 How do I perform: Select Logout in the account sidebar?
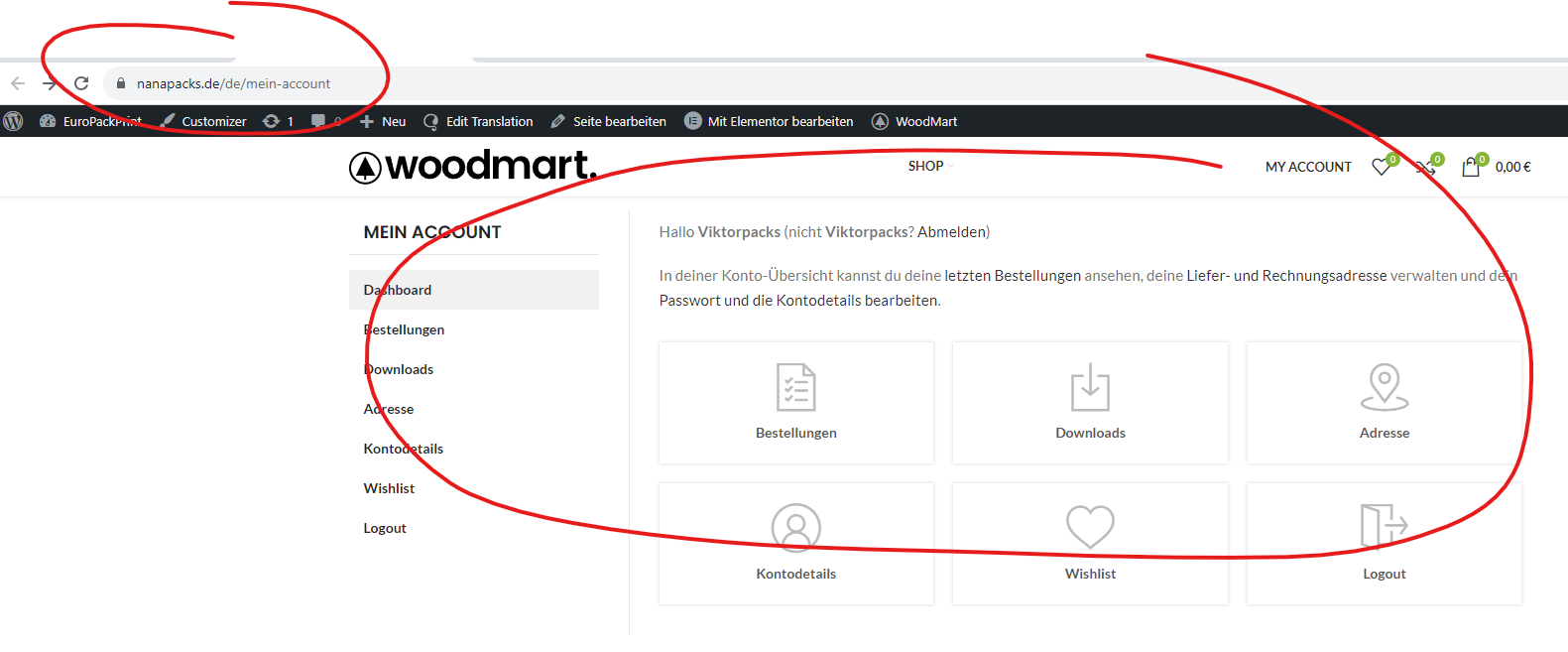[474, 528]
